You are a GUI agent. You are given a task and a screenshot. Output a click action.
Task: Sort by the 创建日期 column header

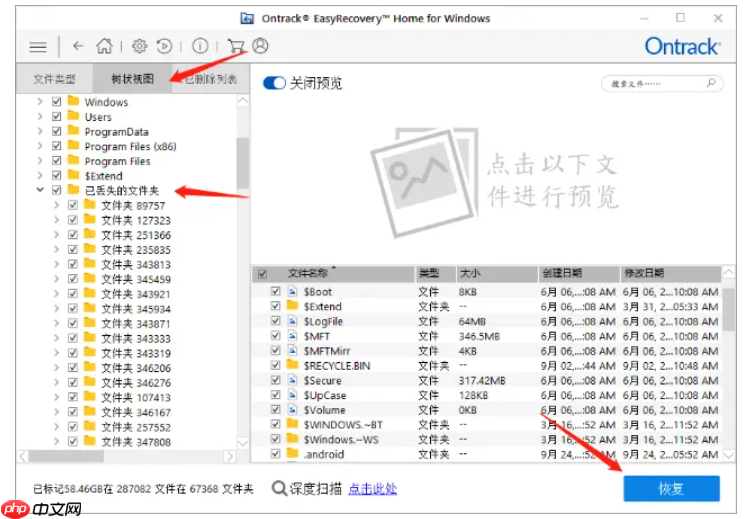(579, 274)
